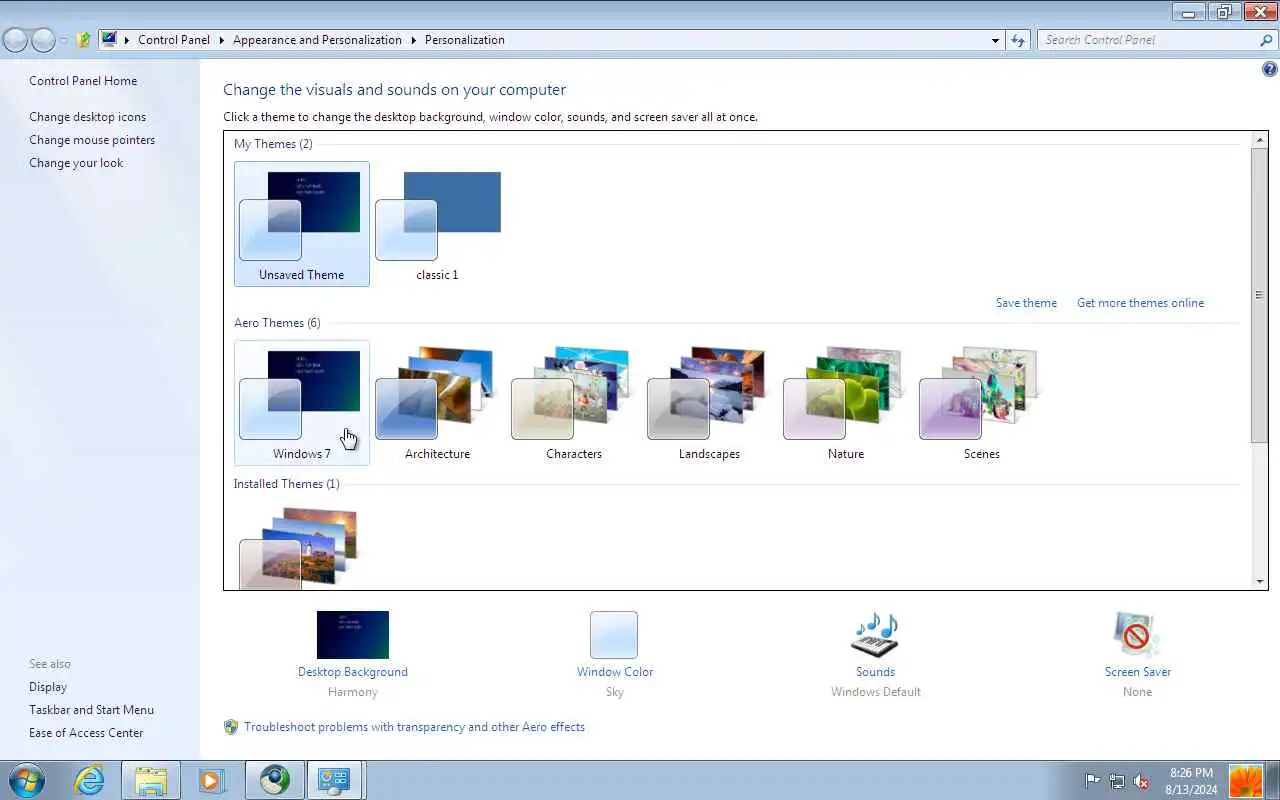Expand arrow before Control Panel breadcrumb
The height and width of the screenshot is (800, 1280).
click(x=127, y=40)
